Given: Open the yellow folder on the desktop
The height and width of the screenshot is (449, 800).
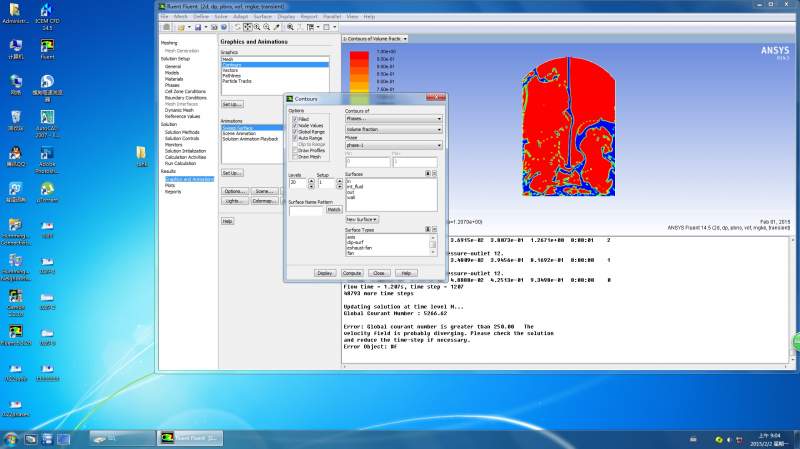Looking at the screenshot, I should click(x=141, y=157).
